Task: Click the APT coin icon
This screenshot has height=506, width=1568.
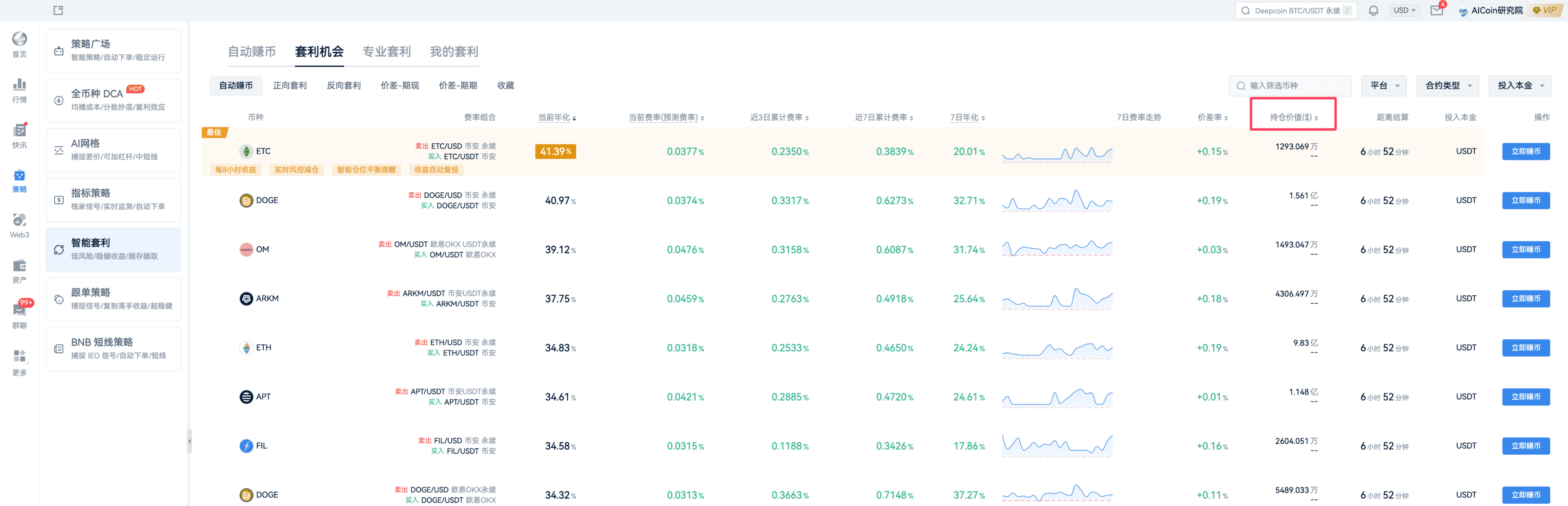Action: tap(246, 397)
